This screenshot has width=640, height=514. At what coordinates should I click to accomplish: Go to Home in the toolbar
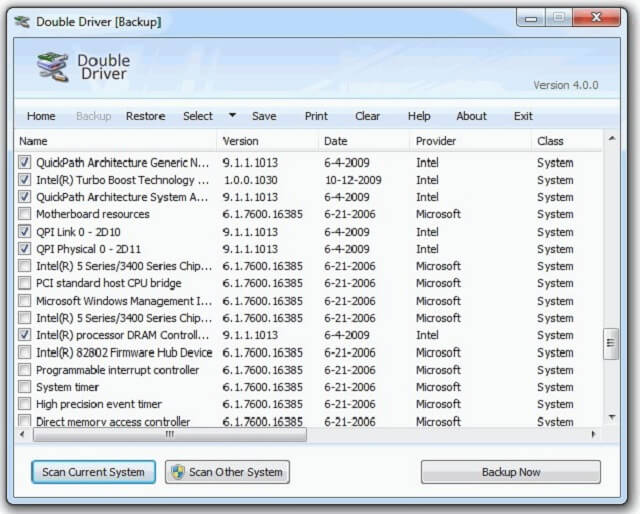pyautogui.click(x=41, y=116)
